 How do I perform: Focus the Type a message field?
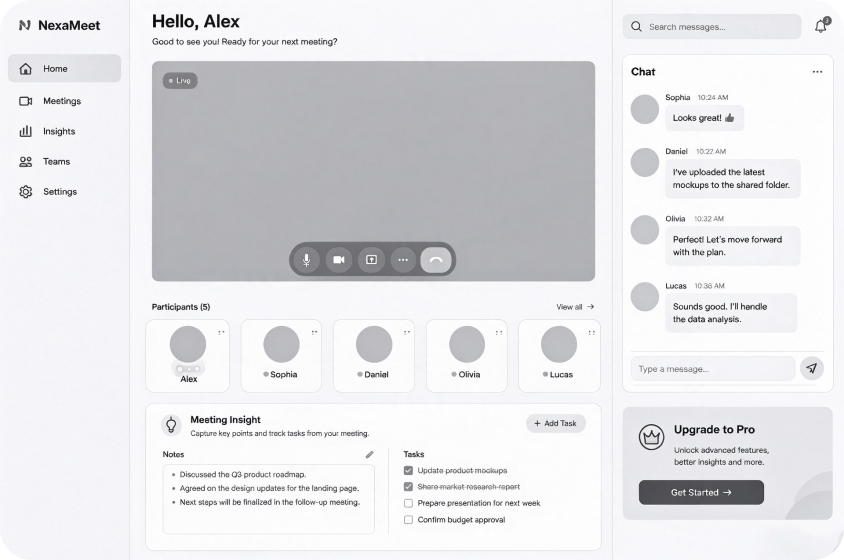coord(713,369)
